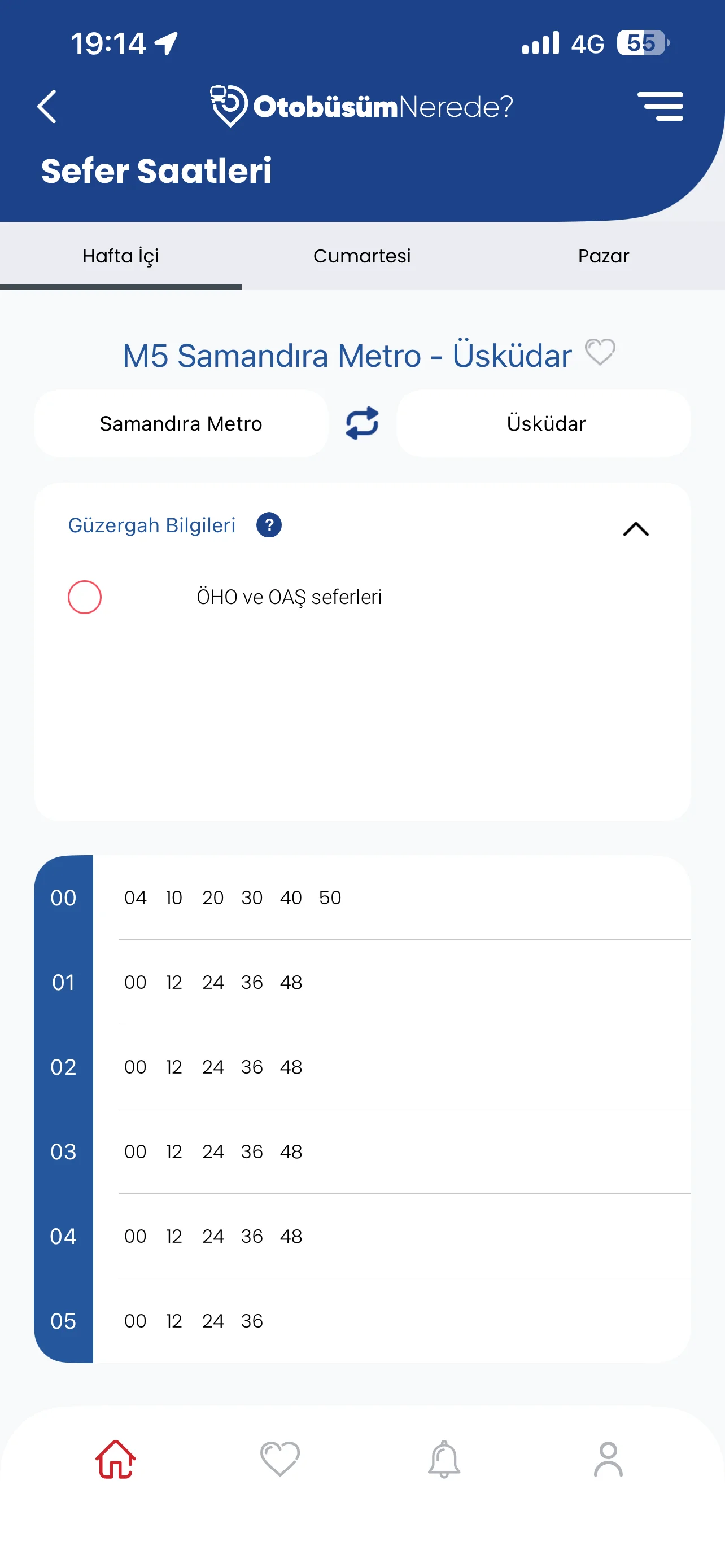Viewport: 725px width, 1568px height.
Task: Tap the Güzergah Bilgileri heading text
Action: [x=151, y=525]
